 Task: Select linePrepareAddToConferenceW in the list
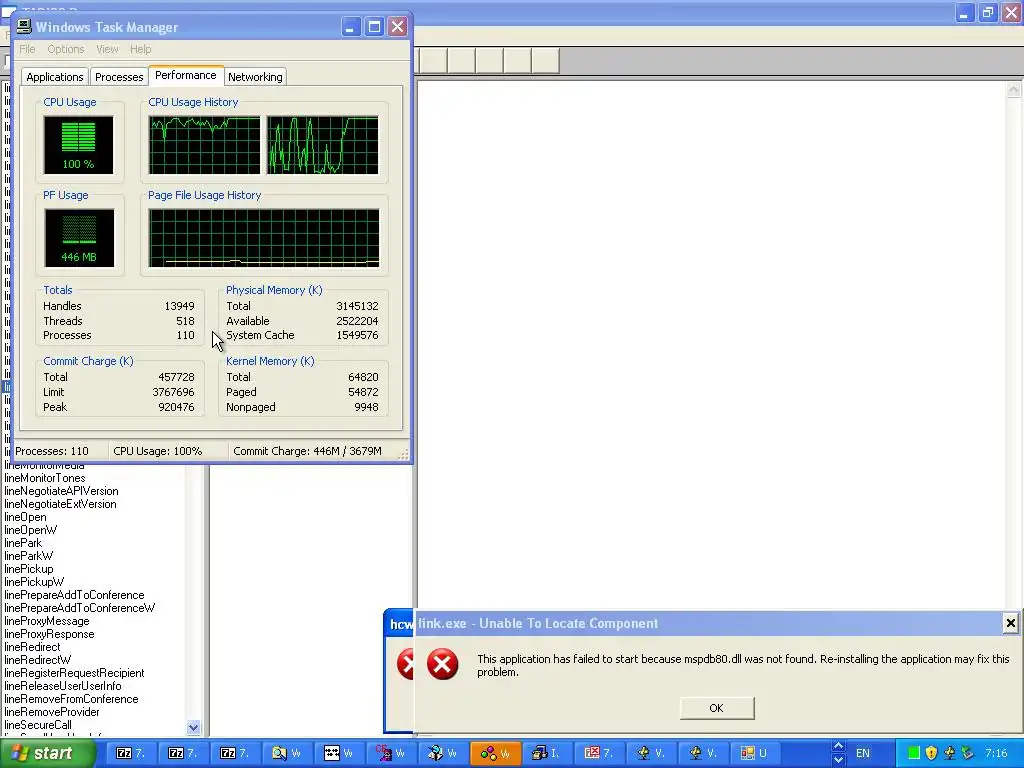pyautogui.click(x=80, y=608)
